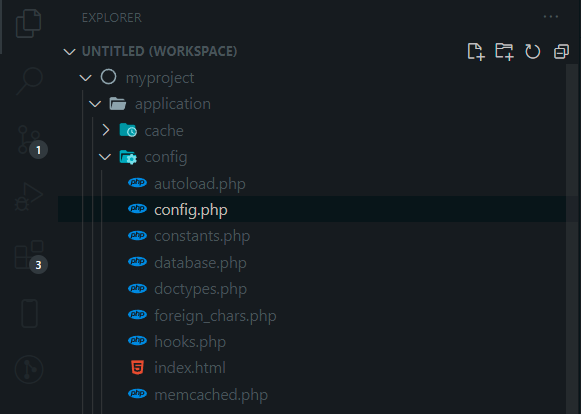
Task: Open the mobile device preview icon
Action: (x=29, y=314)
